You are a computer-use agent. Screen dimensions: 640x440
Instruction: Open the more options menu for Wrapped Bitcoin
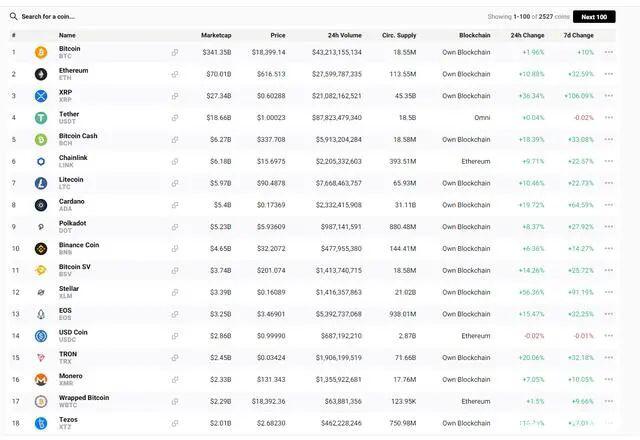coord(609,401)
